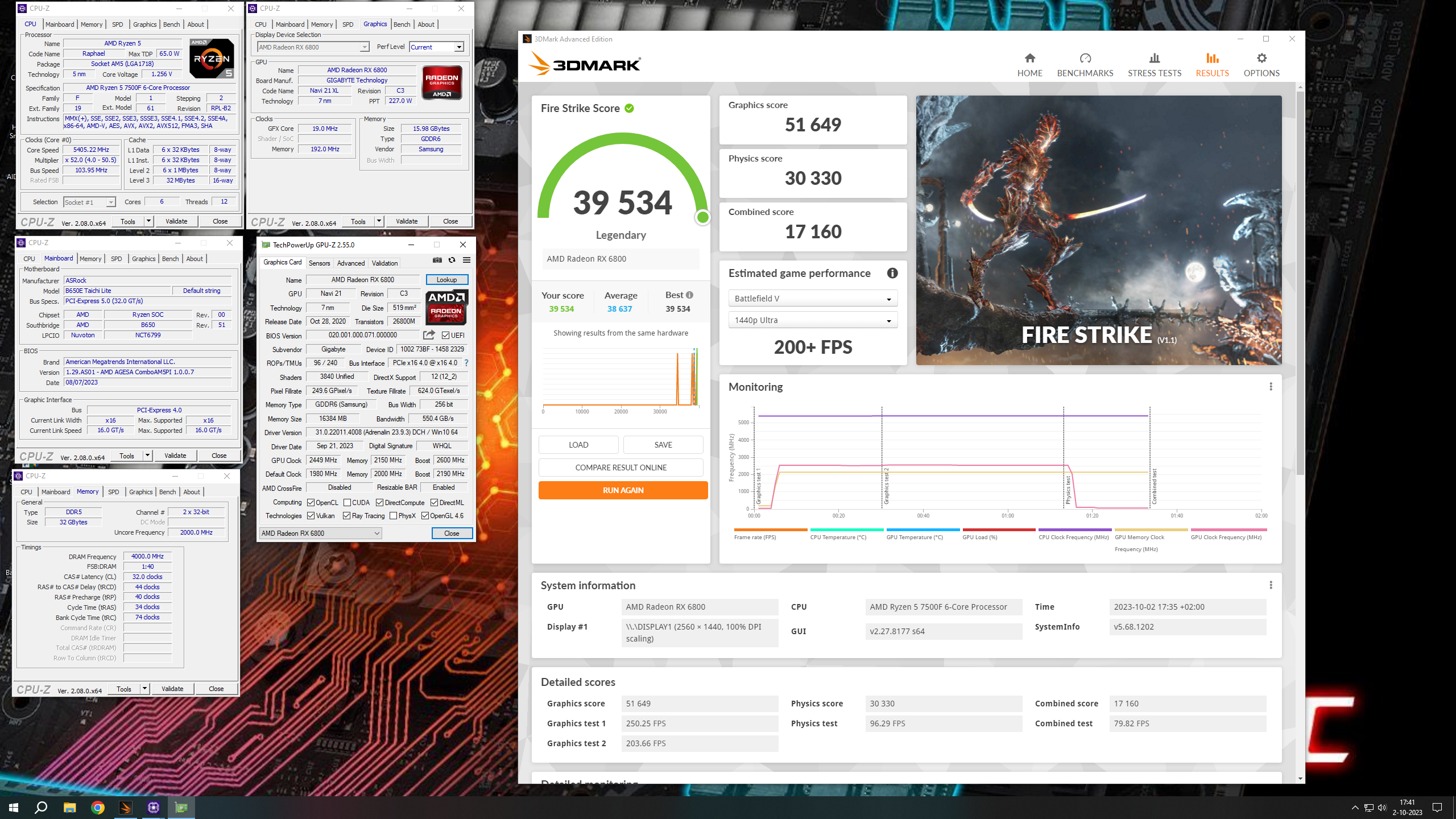Viewport: 1456px width, 819px height.
Task: Open the Windows Start menu
Action: (x=14, y=808)
